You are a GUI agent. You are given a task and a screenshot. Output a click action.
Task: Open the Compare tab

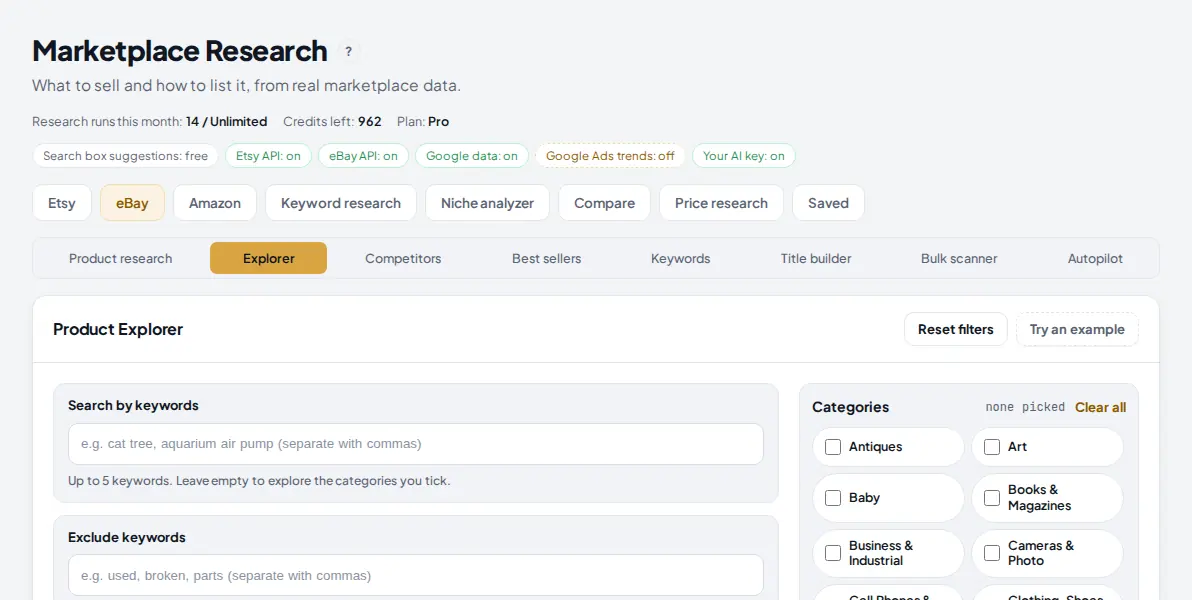tap(604, 203)
